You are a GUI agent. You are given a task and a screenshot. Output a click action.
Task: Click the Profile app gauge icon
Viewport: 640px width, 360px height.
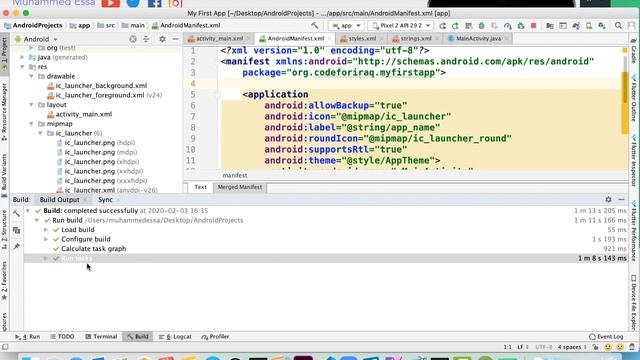pyautogui.click(x=507, y=26)
